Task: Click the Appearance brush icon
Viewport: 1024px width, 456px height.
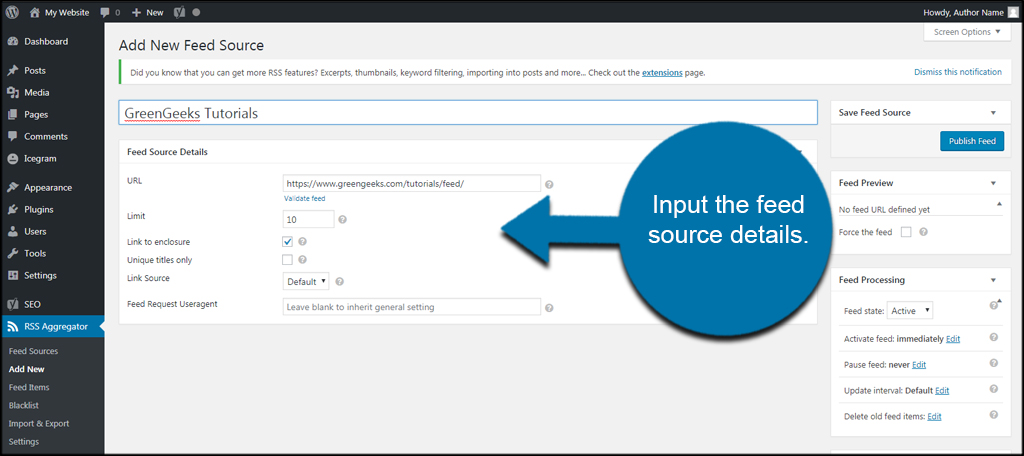Action: pos(12,187)
